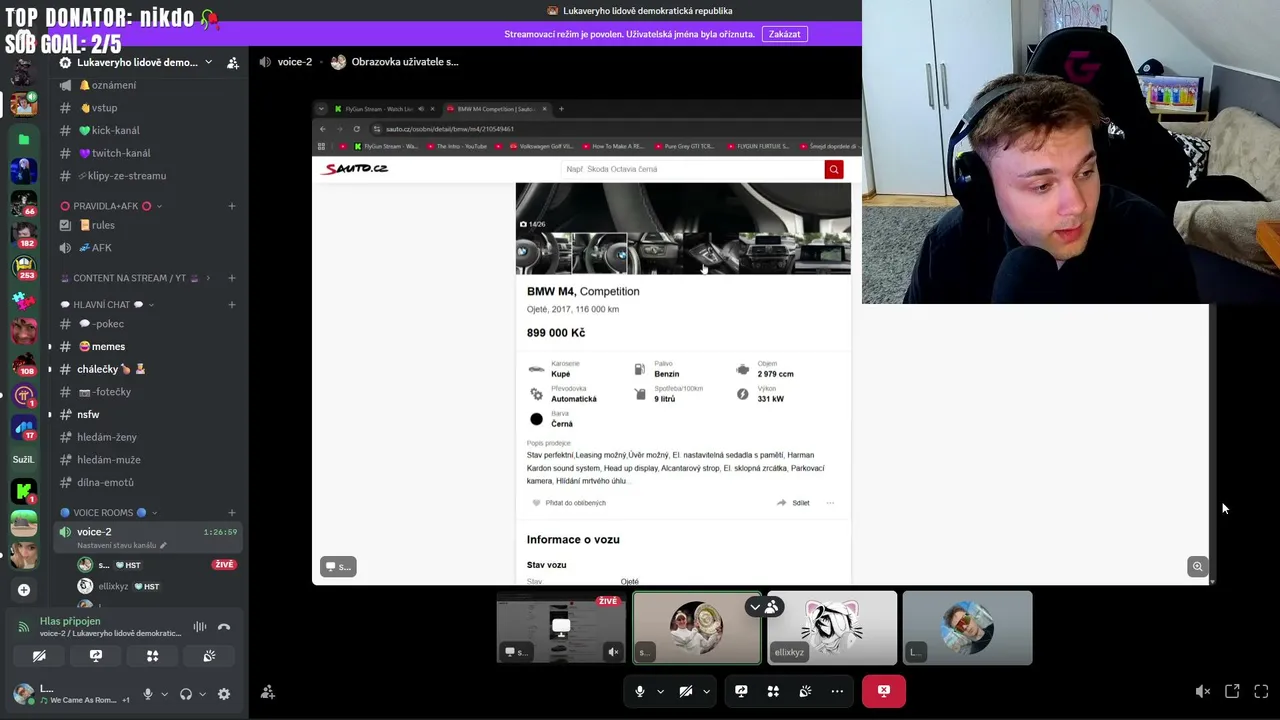
Task: Create channel in PRAVIDLA+AFK category
Action: tap(231, 206)
